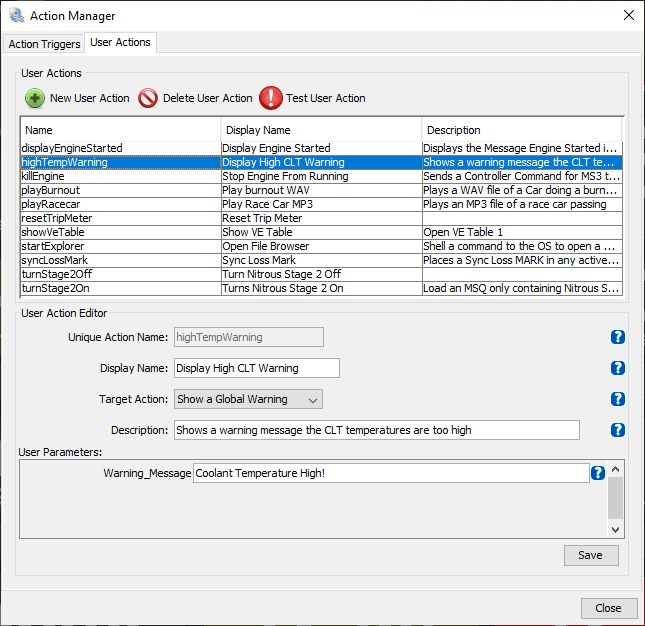The width and height of the screenshot is (645, 626).
Task: Open help for Display Name field
Action: pyautogui.click(x=617, y=368)
